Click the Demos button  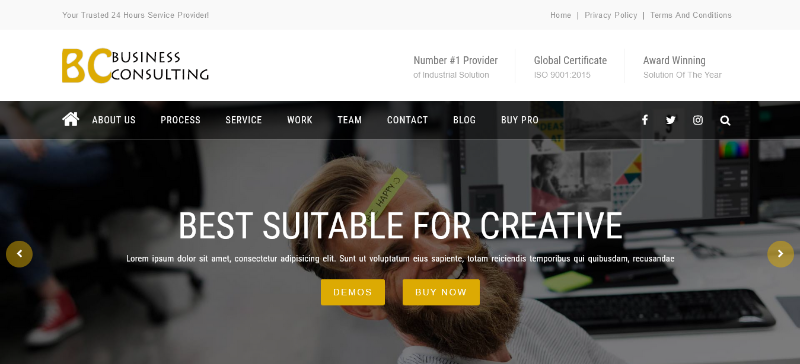click(353, 293)
